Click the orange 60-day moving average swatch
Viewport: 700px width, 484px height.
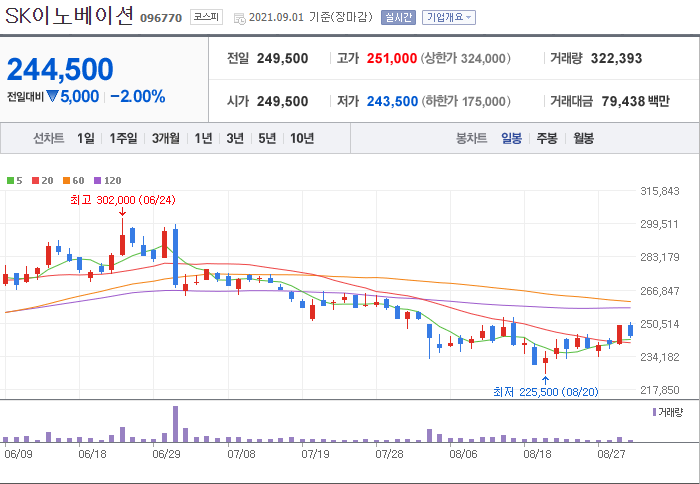coord(67,180)
